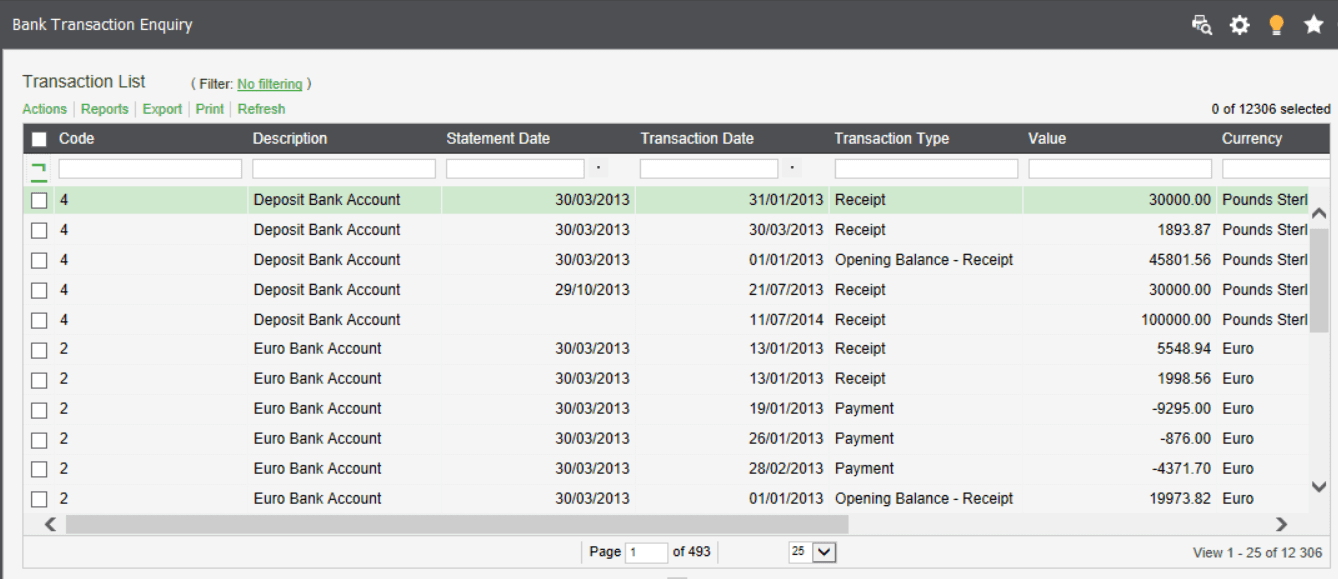Open the Statement Date filter date picker button
Screen dimensions: 1338x579
598,169
